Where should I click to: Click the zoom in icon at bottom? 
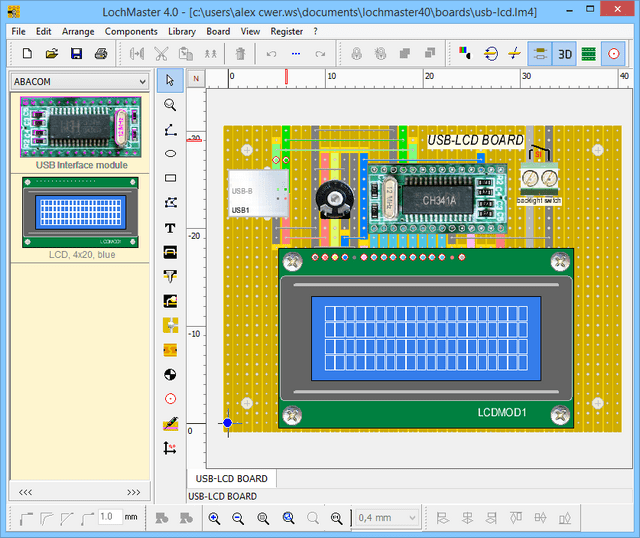click(214, 518)
